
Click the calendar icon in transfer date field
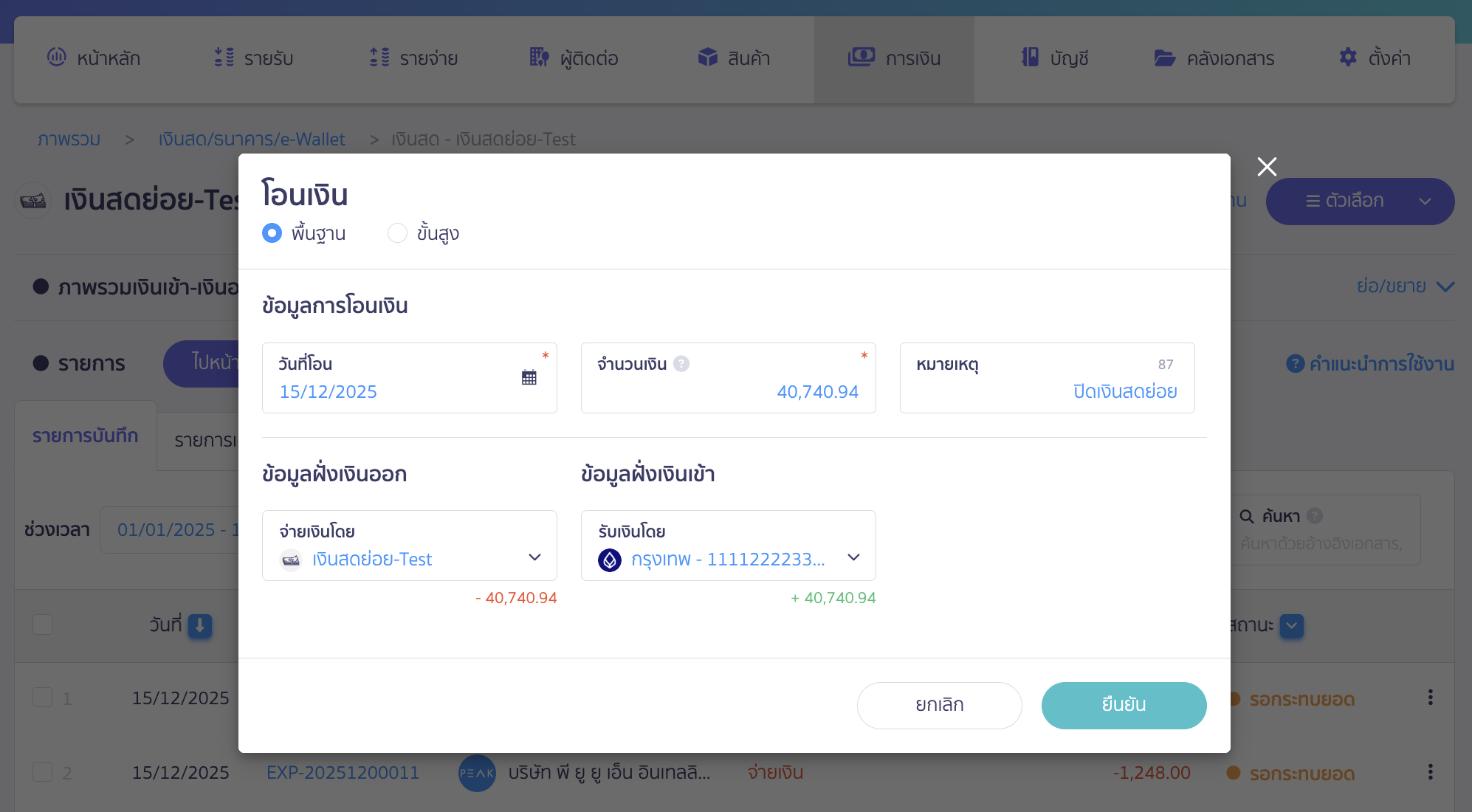tap(529, 377)
